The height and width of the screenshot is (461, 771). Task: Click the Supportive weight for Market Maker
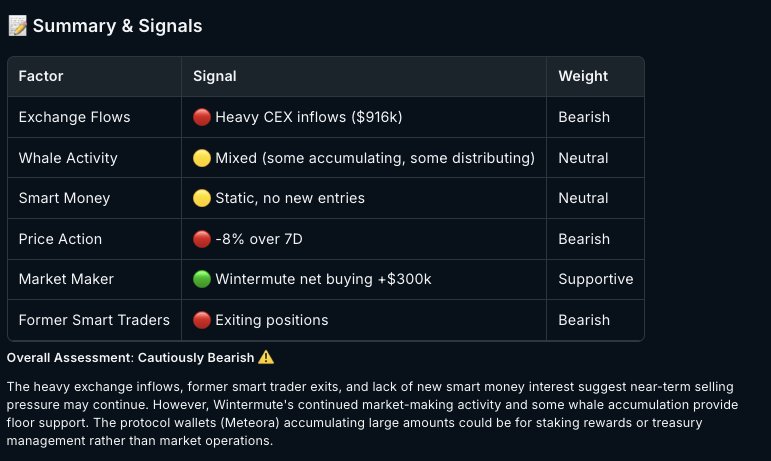pos(595,279)
